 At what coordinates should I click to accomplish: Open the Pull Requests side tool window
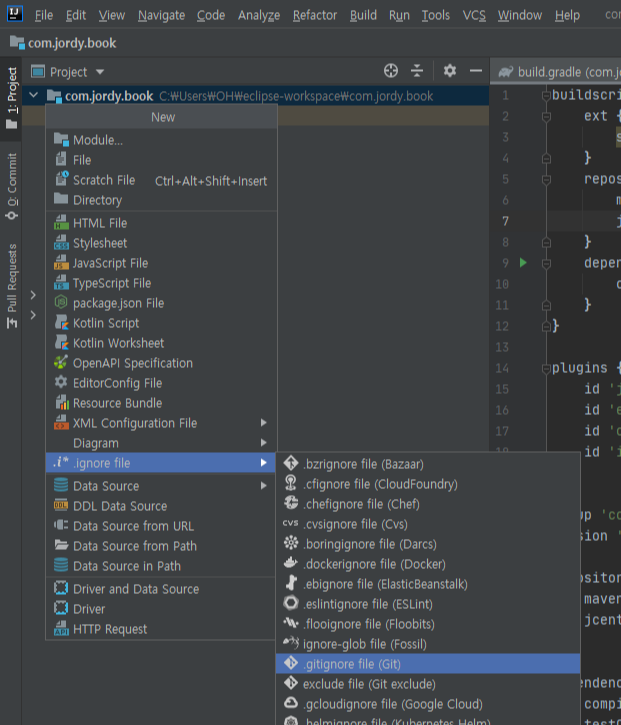11,286
